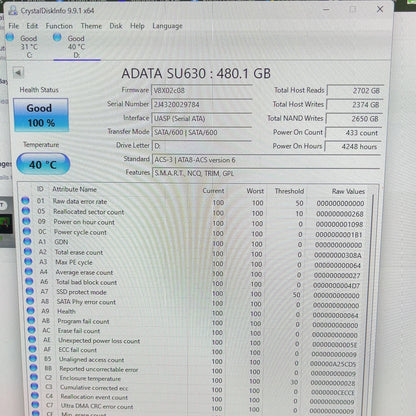
Task: Click status icon for Reallocated sector count
Action: 26,211
